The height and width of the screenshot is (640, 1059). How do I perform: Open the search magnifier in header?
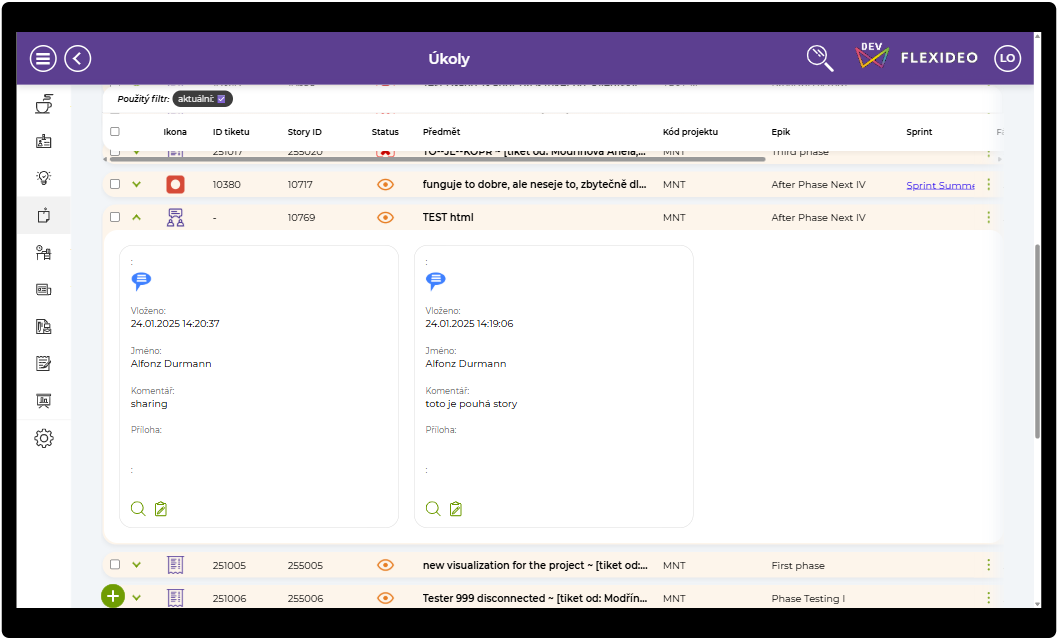tap(820, 58)
